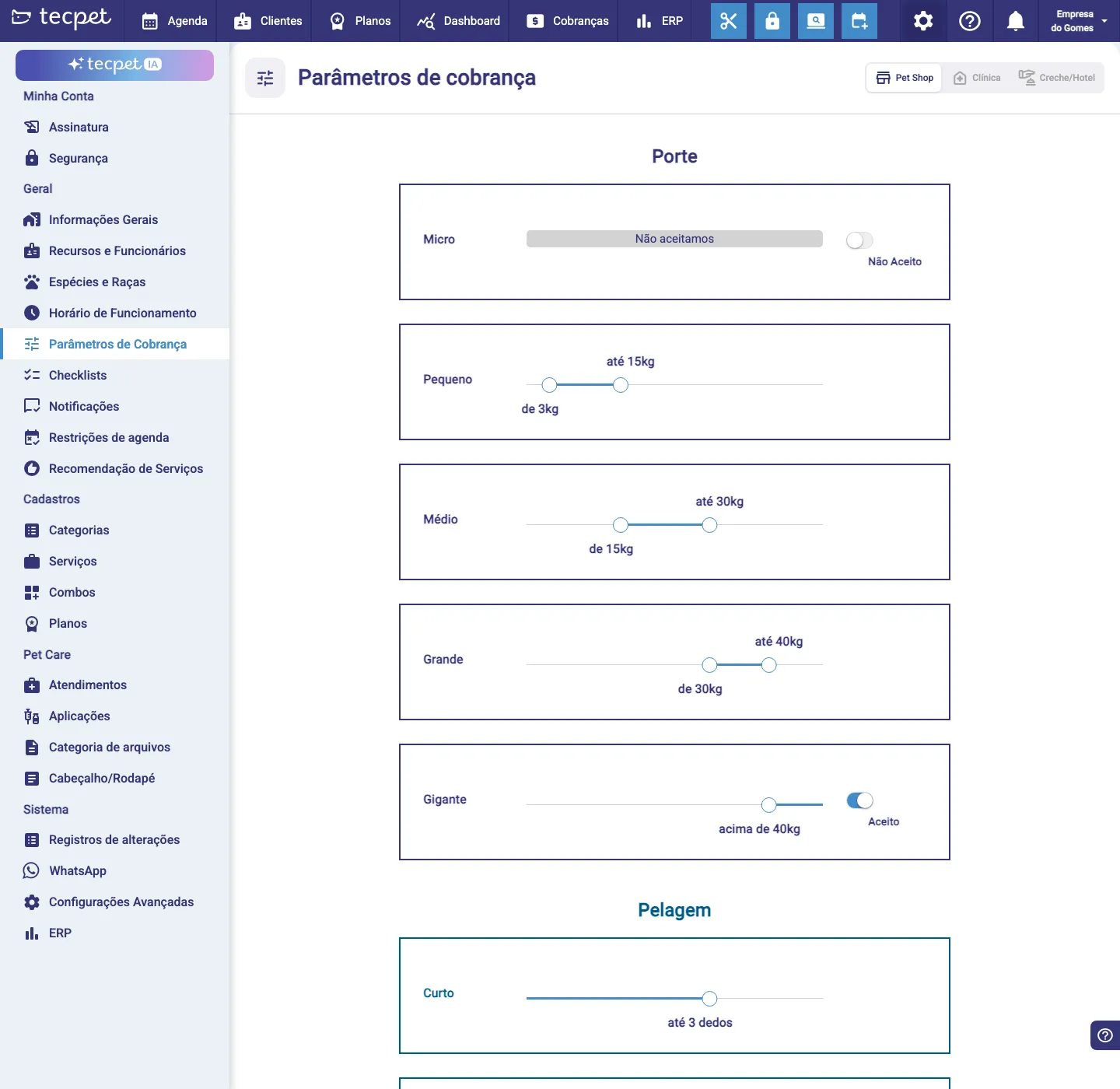1120x1089 pixels.
Task: Open the settings gear icon
Action: (x=923, y=21)
